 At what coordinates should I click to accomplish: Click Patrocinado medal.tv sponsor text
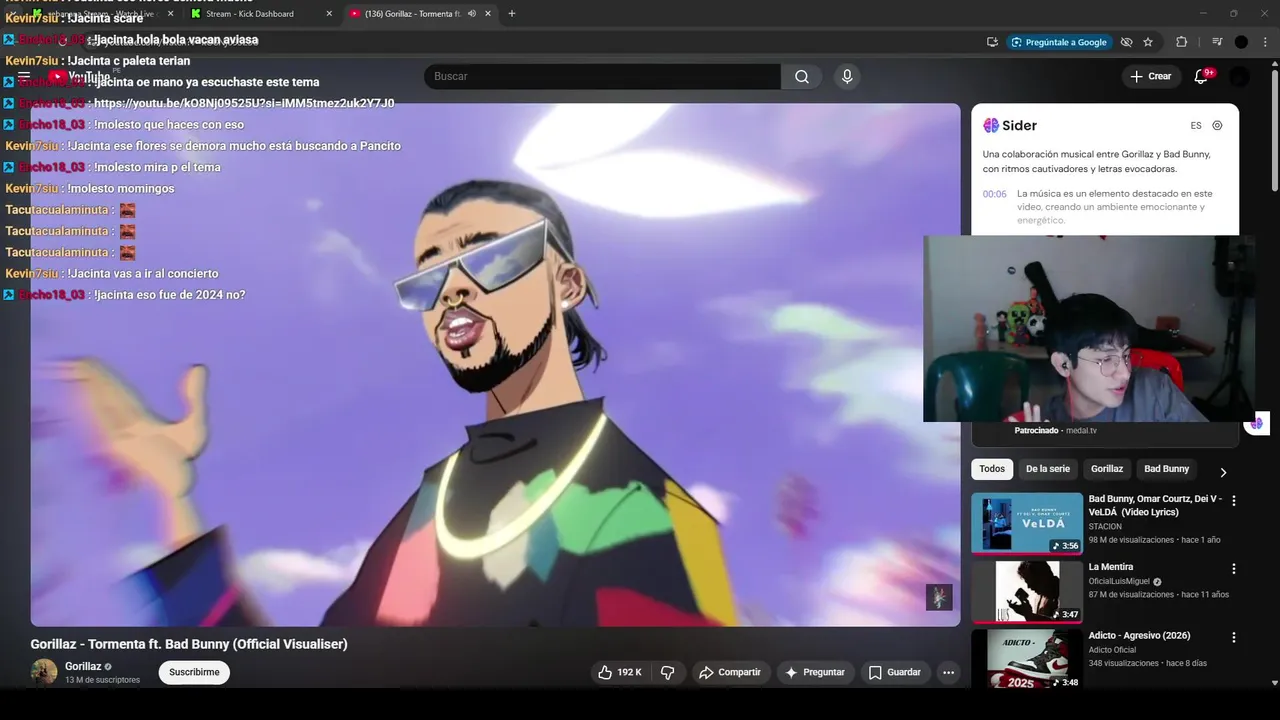(x=1056, y=430)
